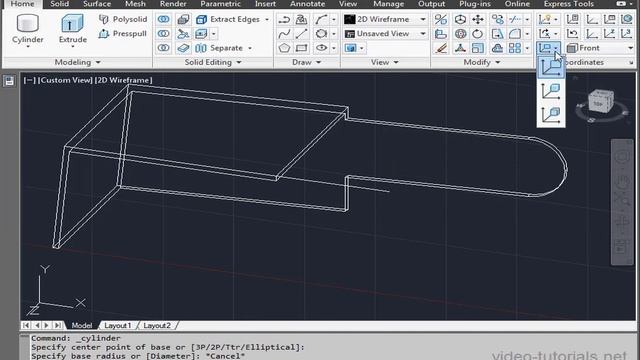Switch to the Annotate ribbon tab

[x=307, y=4]
